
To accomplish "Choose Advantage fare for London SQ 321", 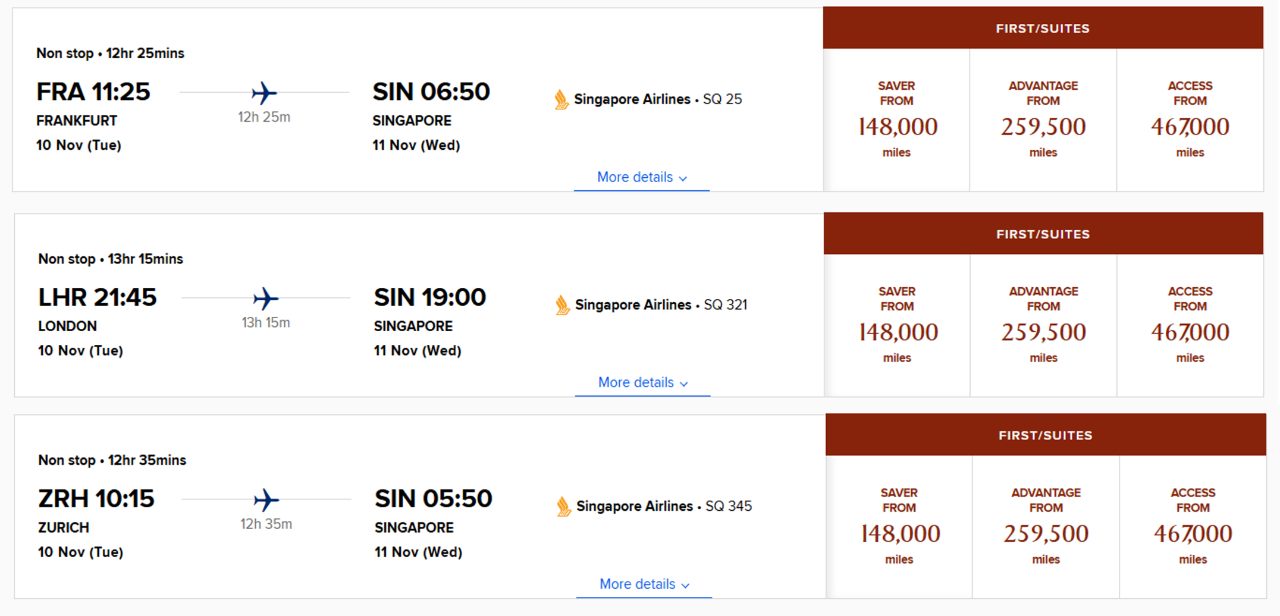I will (1043, 325).
